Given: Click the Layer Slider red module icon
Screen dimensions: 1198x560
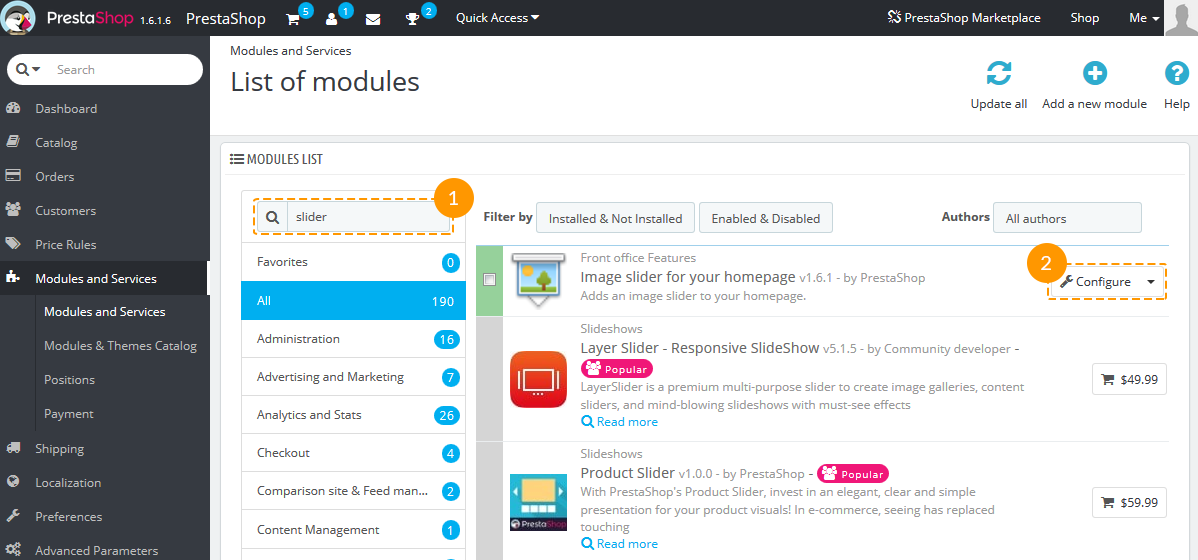Looking at the screenshot, I should [539, 380].
